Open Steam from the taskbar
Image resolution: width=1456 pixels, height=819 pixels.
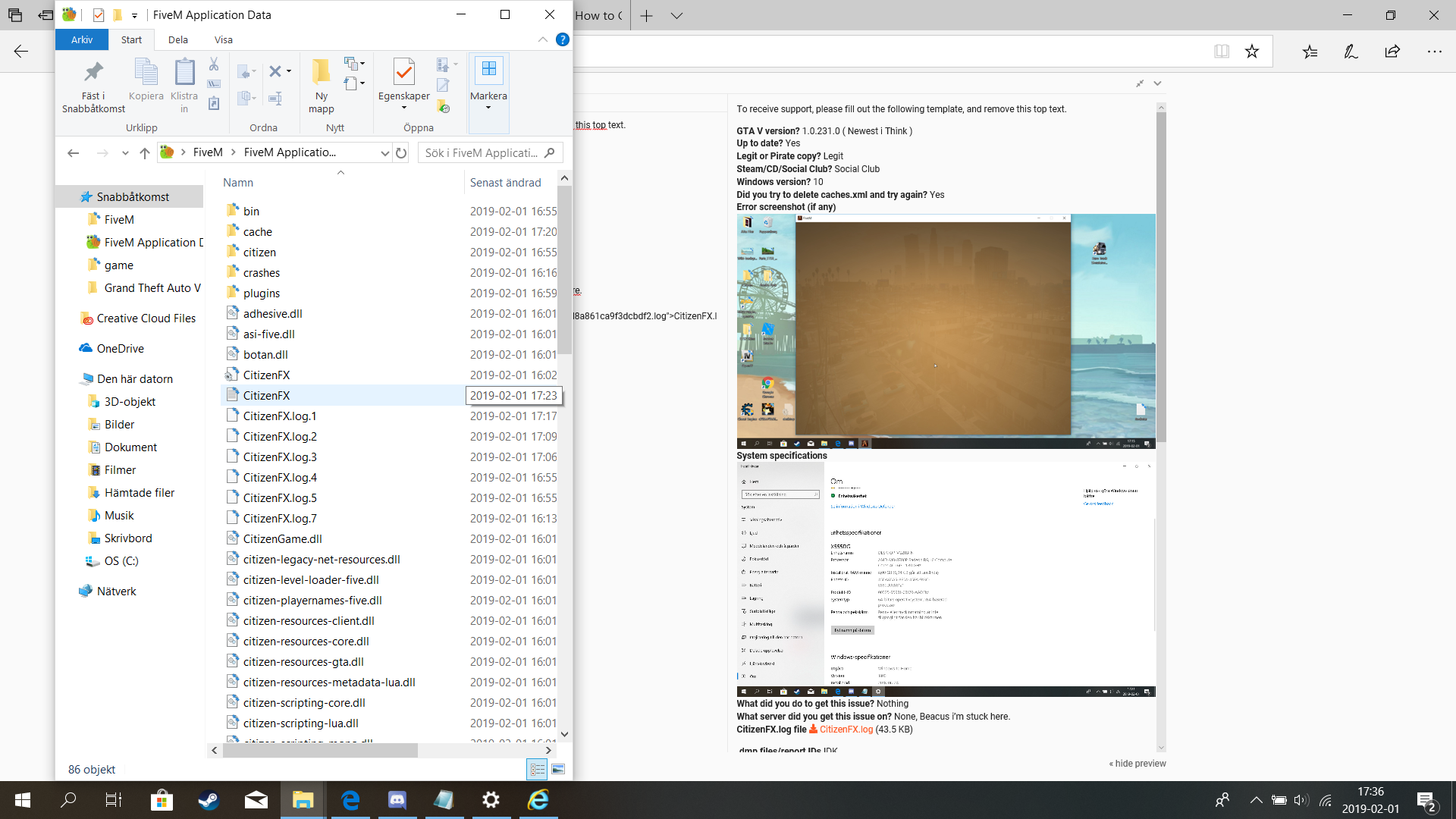pos(209,800)
